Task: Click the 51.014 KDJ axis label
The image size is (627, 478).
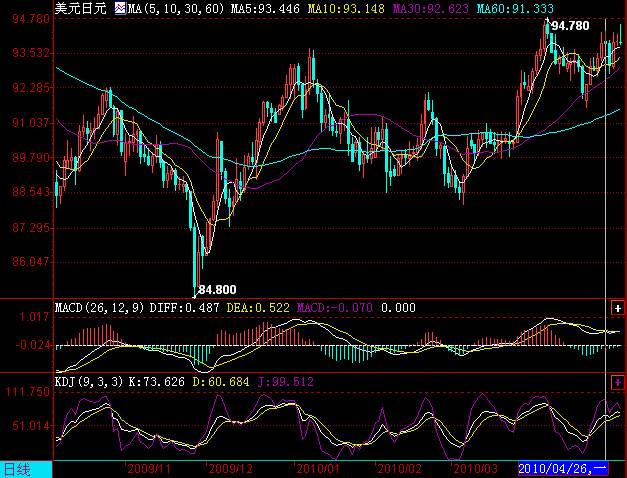Action: tap(31, 426)
